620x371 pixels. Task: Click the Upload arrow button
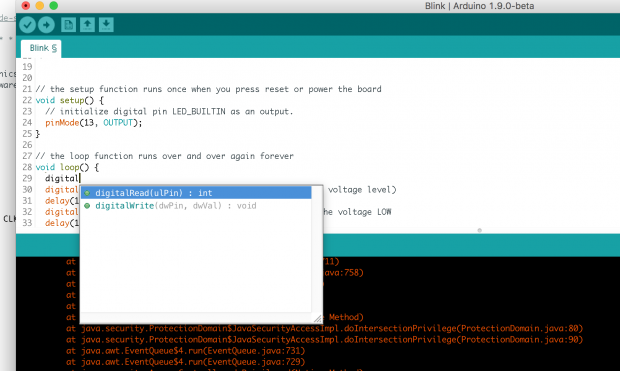click(46, 25)
